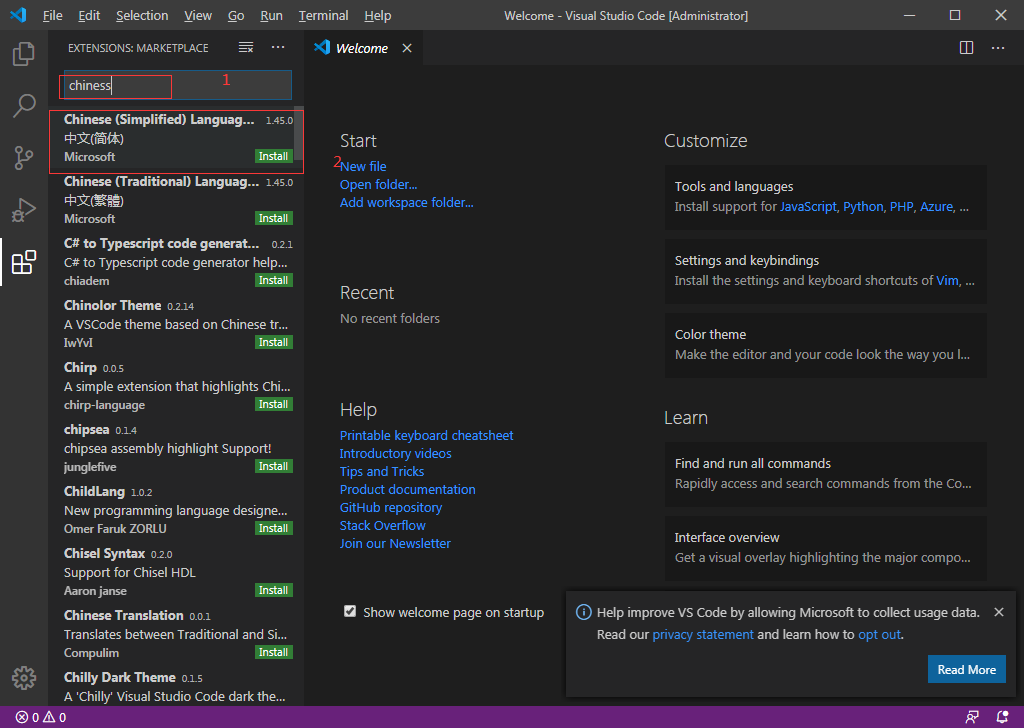Image resolution: width=1024 pixels, height=728 pixels.
Task: Open the Help menu
Action: click(377, 15)
